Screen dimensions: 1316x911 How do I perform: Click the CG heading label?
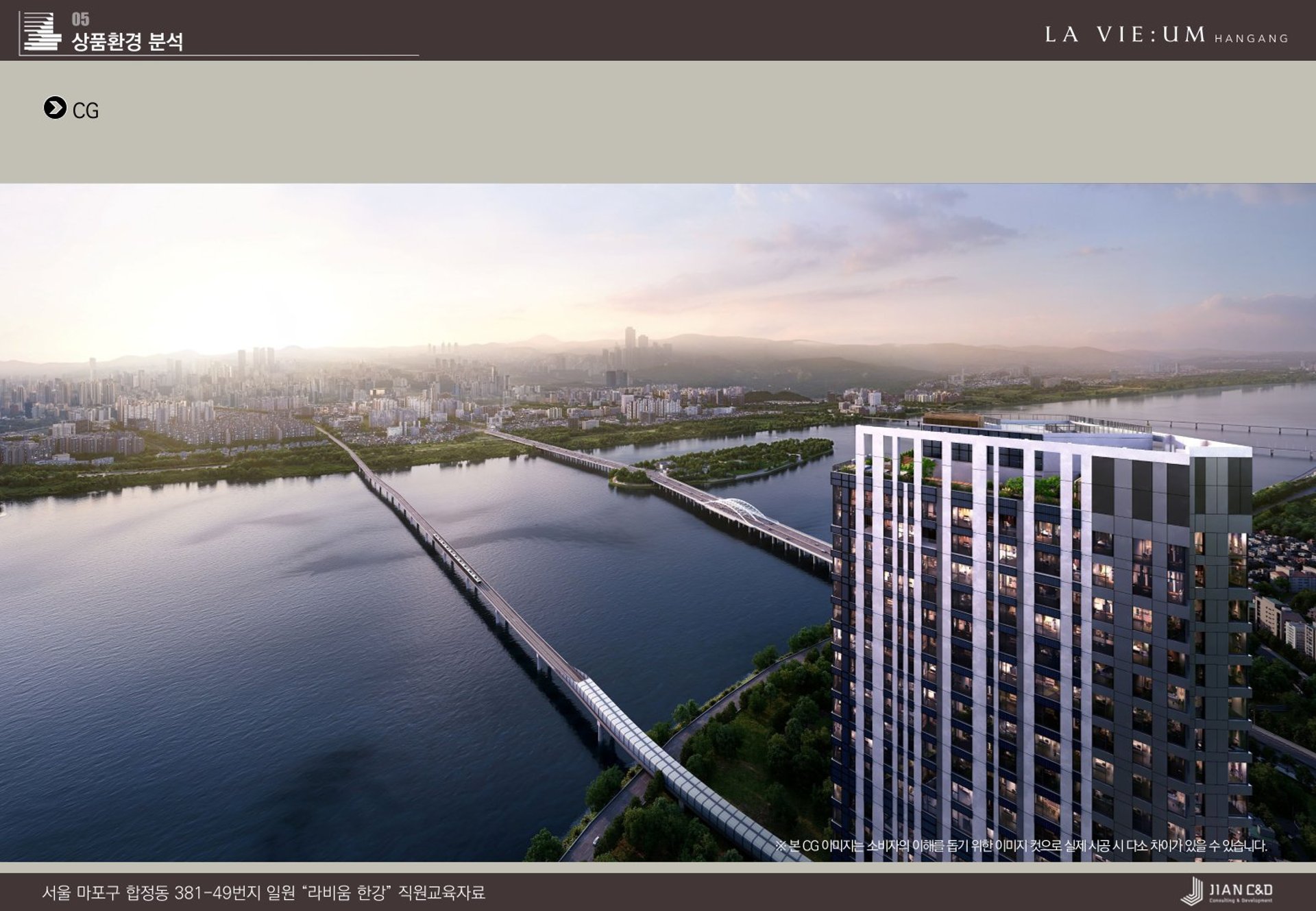86,110
